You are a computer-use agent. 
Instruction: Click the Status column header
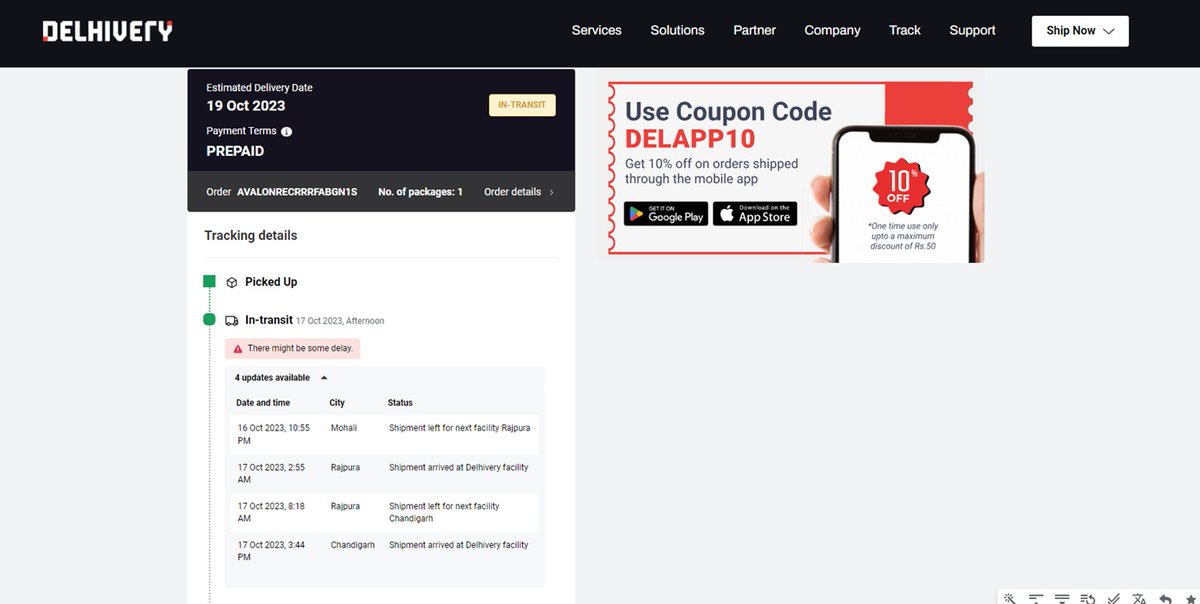click(x=400, y=403)
